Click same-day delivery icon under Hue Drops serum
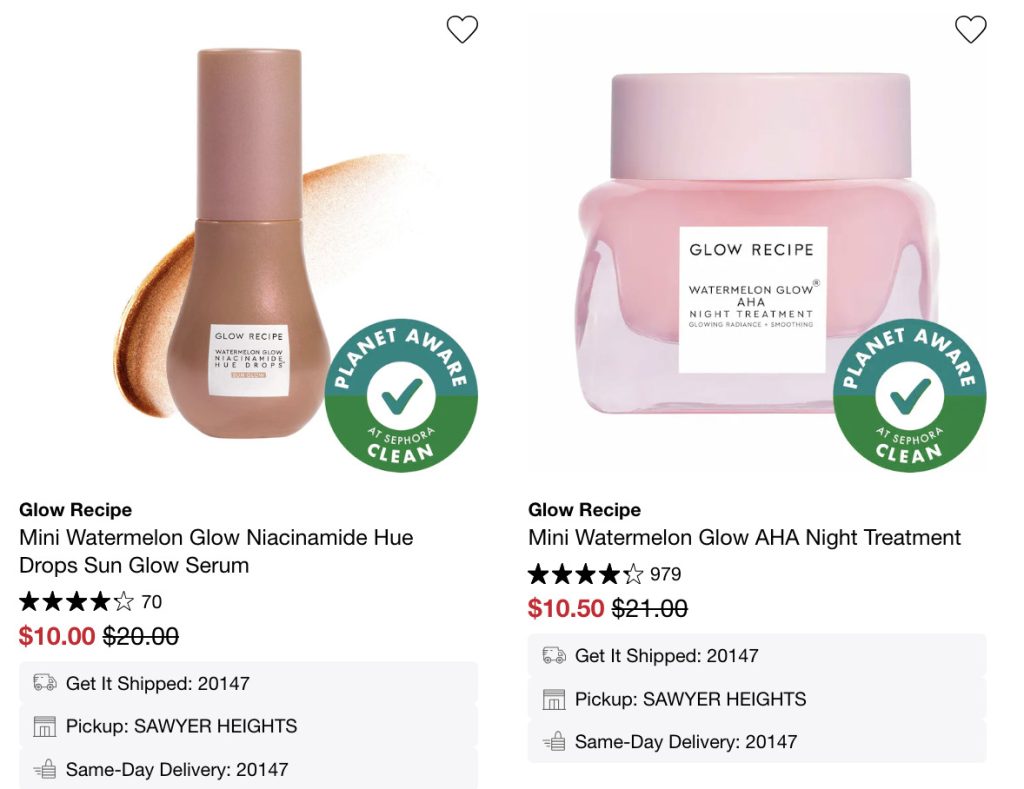The image size is (1024, 789). [44, 769]
